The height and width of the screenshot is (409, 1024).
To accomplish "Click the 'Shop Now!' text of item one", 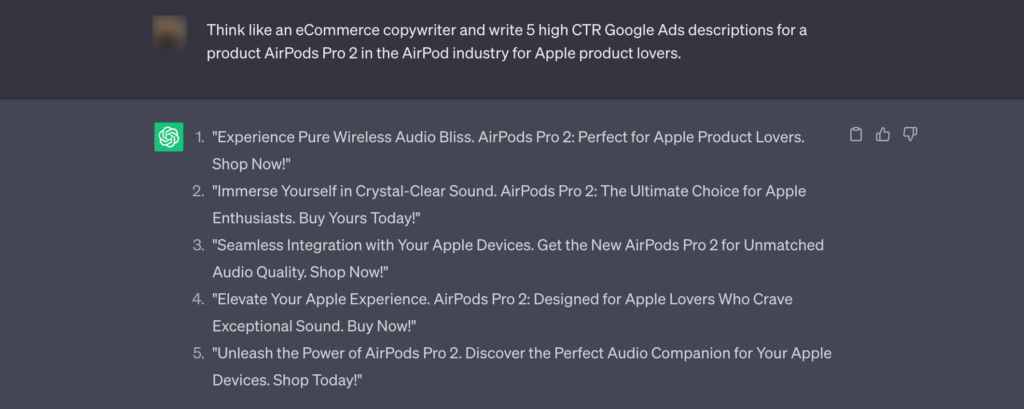I will pos(251,164).
